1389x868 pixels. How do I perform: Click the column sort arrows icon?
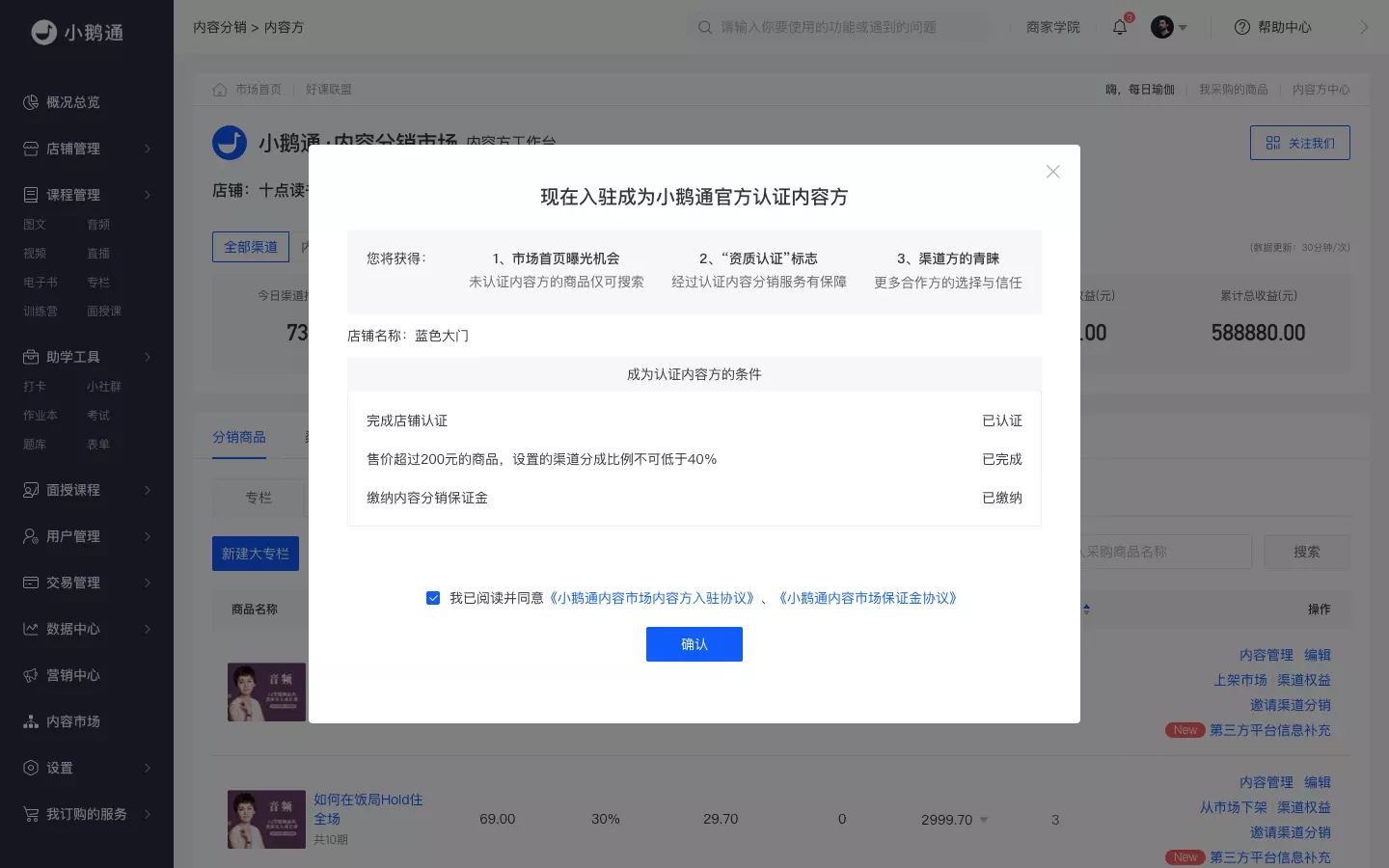click(x=1086, y=610)
